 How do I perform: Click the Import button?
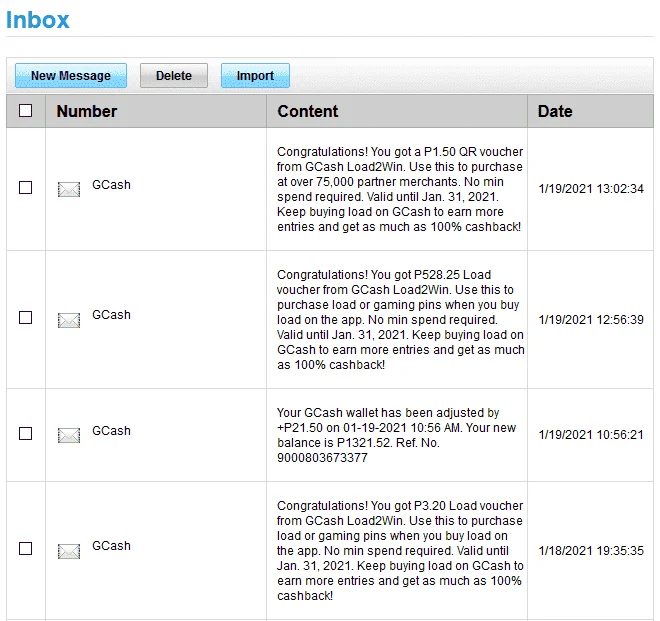point(255,76)
